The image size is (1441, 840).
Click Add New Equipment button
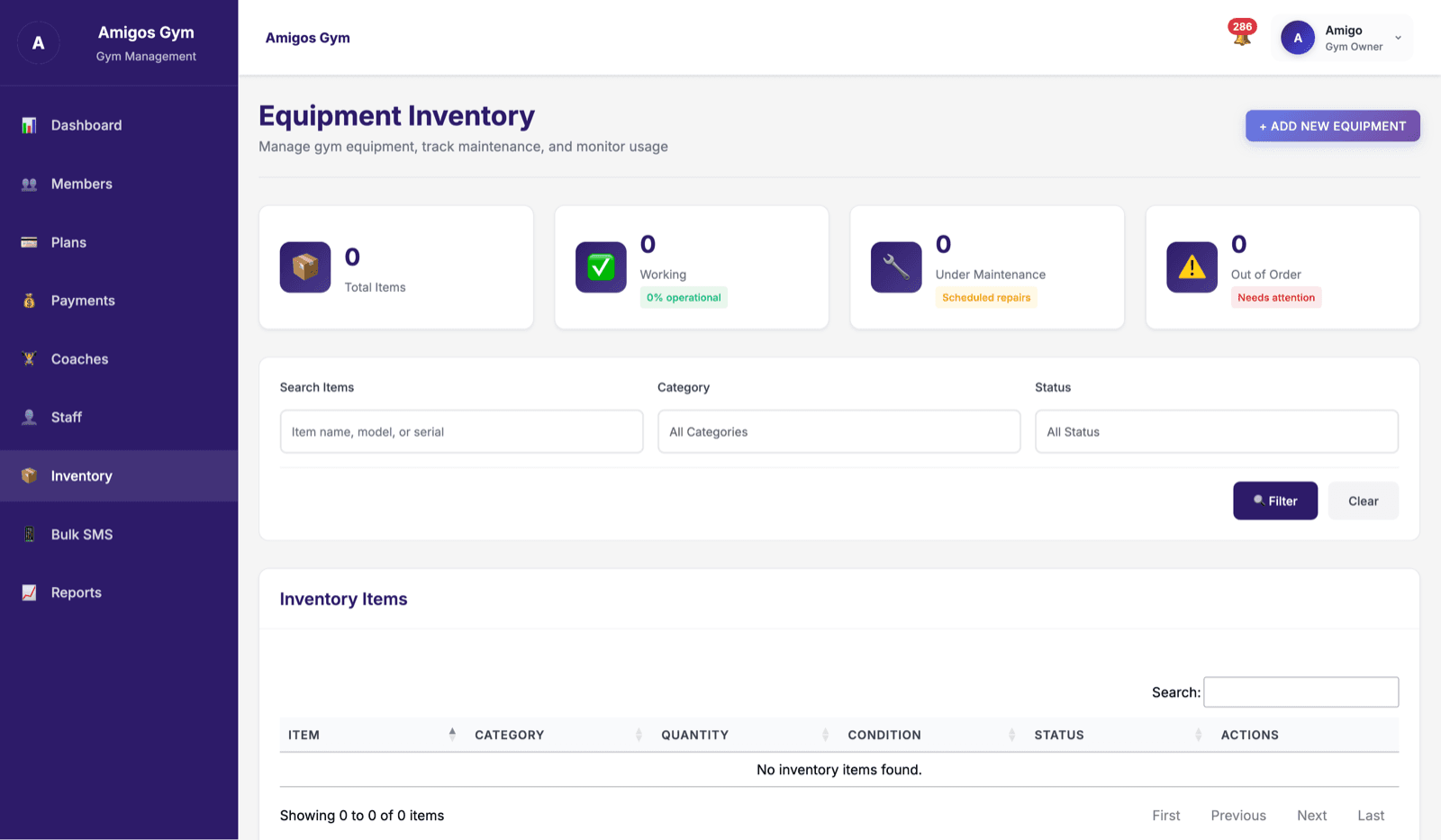tap(1333, 126)
